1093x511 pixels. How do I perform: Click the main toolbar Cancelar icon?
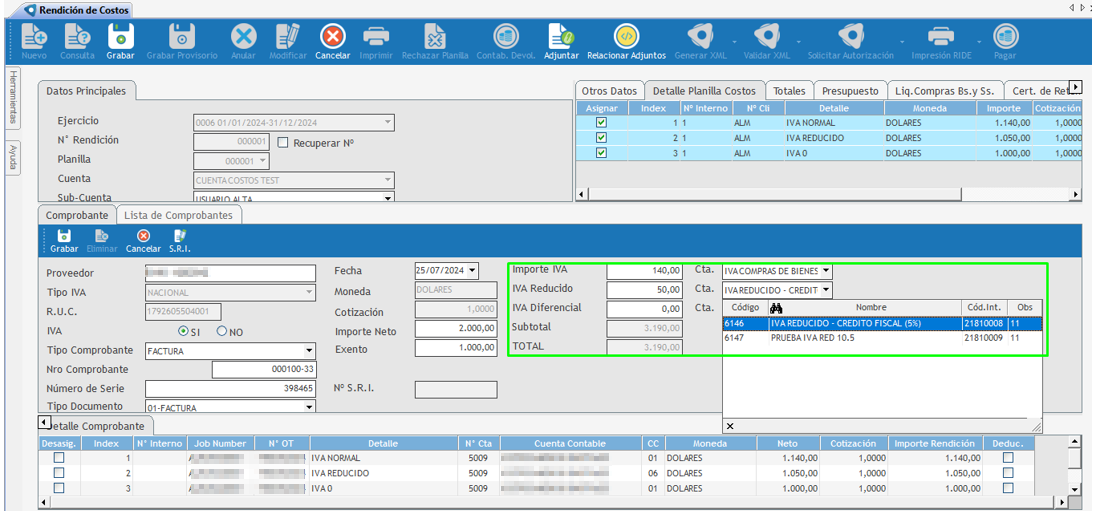point(333,36)
